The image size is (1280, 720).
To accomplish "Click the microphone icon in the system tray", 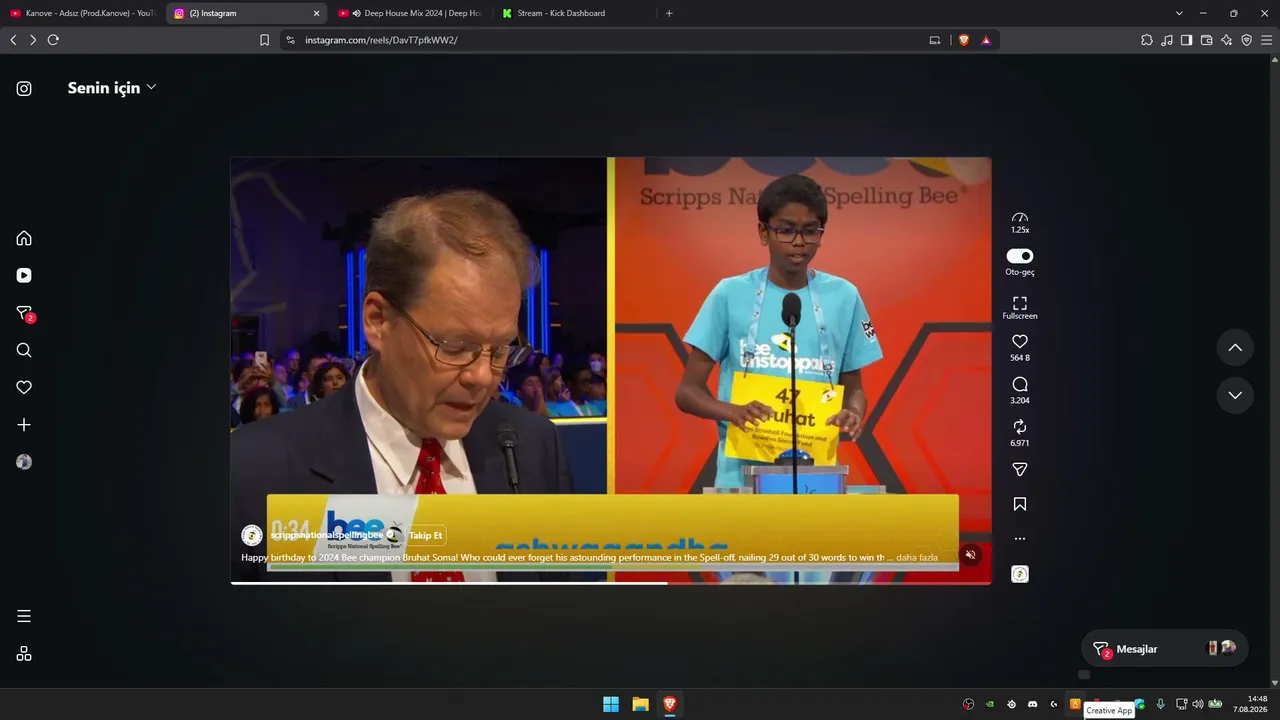I will tap(1160, 704).
